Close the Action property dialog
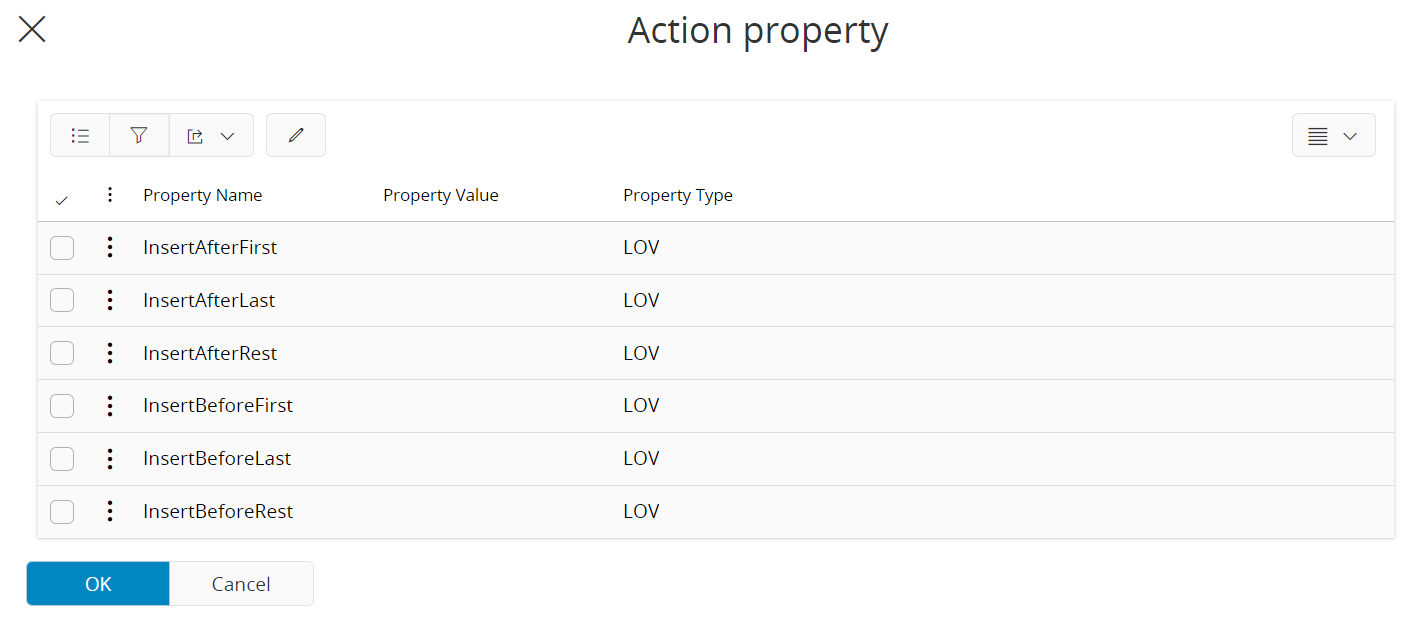The height and width of the screenshot is (630, 1426). click(32, 30)
